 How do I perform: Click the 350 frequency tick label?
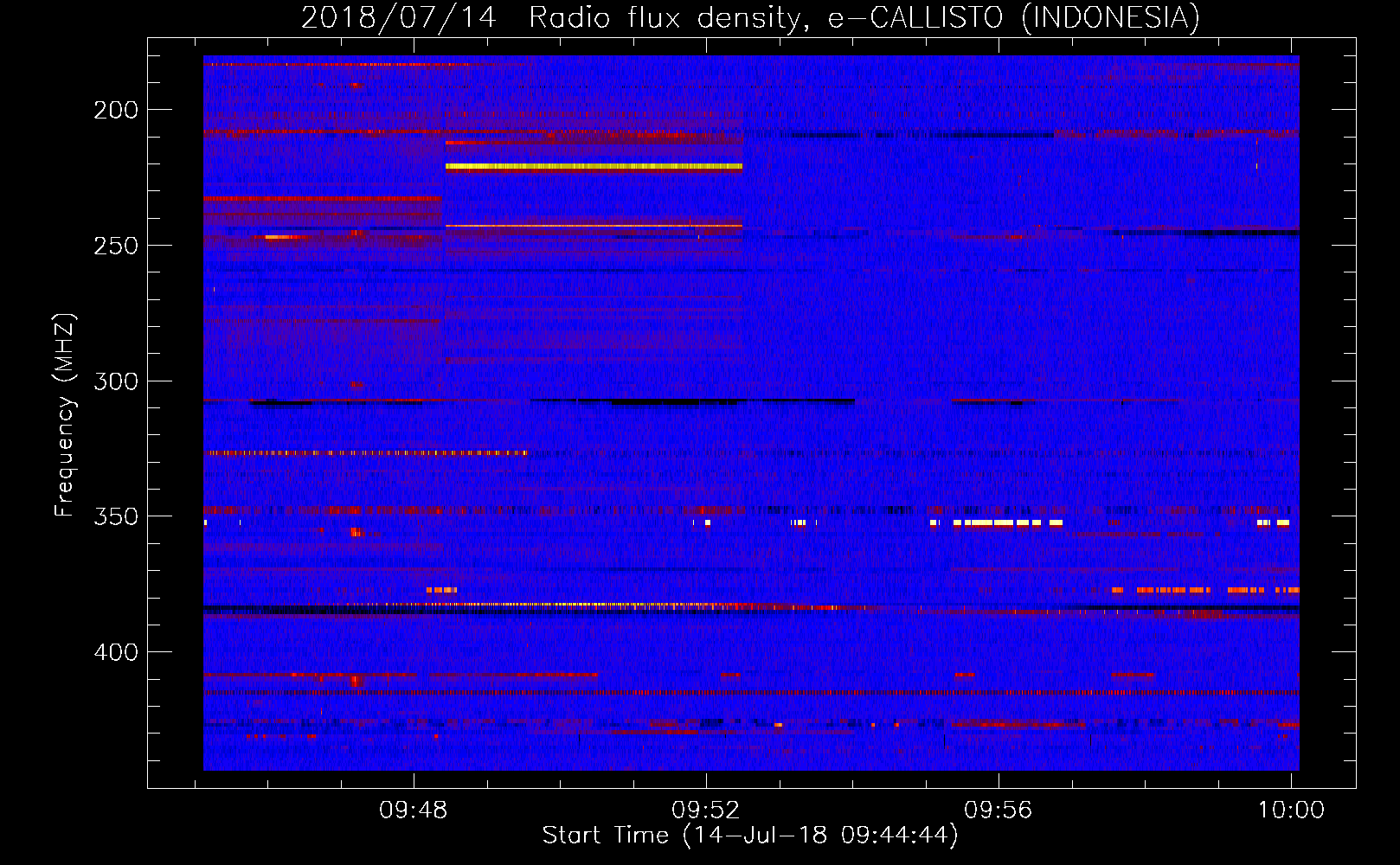click(116, 516)
